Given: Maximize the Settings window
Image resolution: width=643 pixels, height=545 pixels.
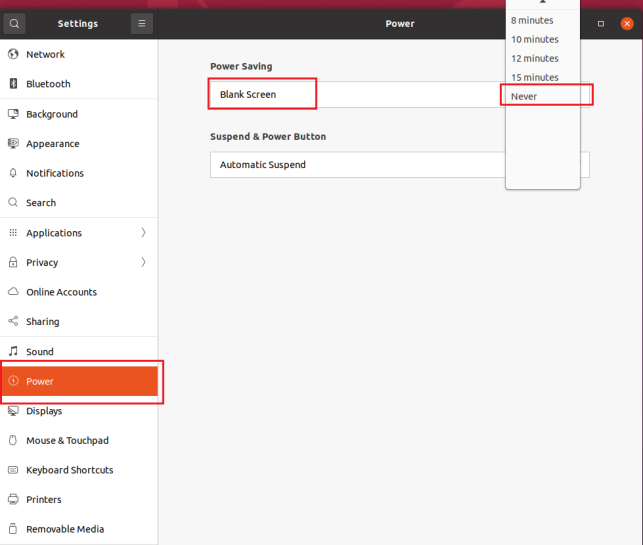Looking at the screenshot, I should (601, 24).
